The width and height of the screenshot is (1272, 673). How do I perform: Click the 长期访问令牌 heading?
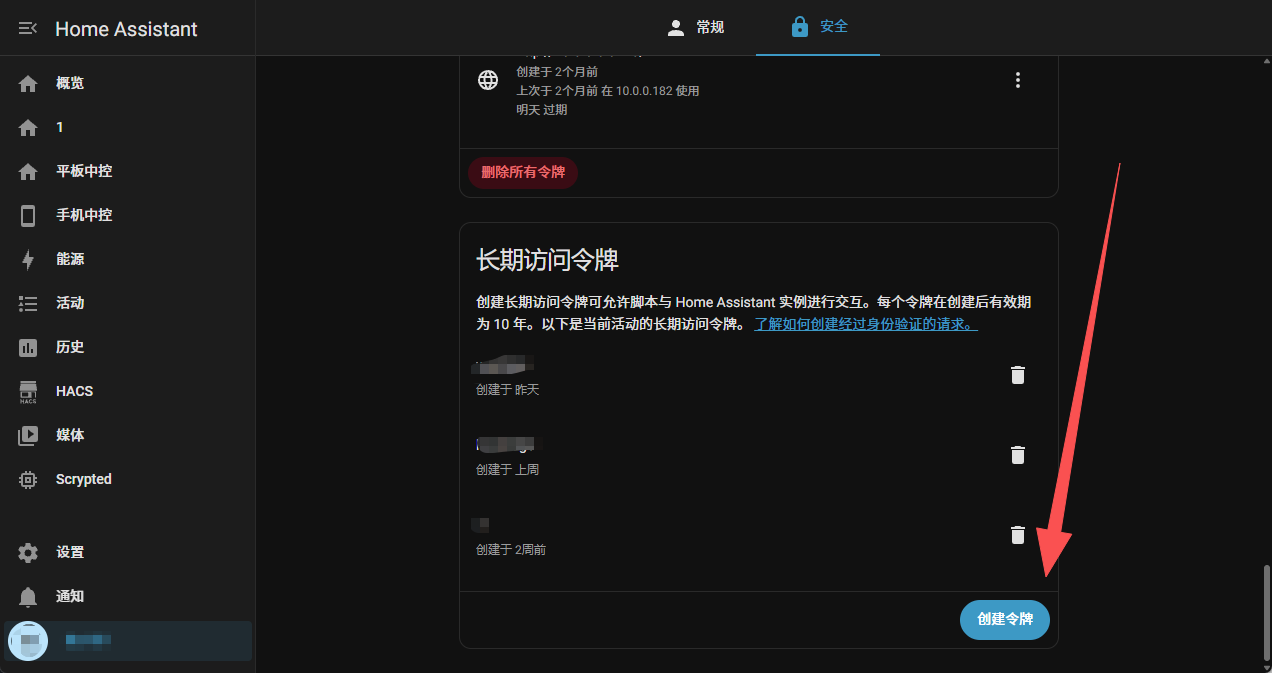click(x=547, y=260)
